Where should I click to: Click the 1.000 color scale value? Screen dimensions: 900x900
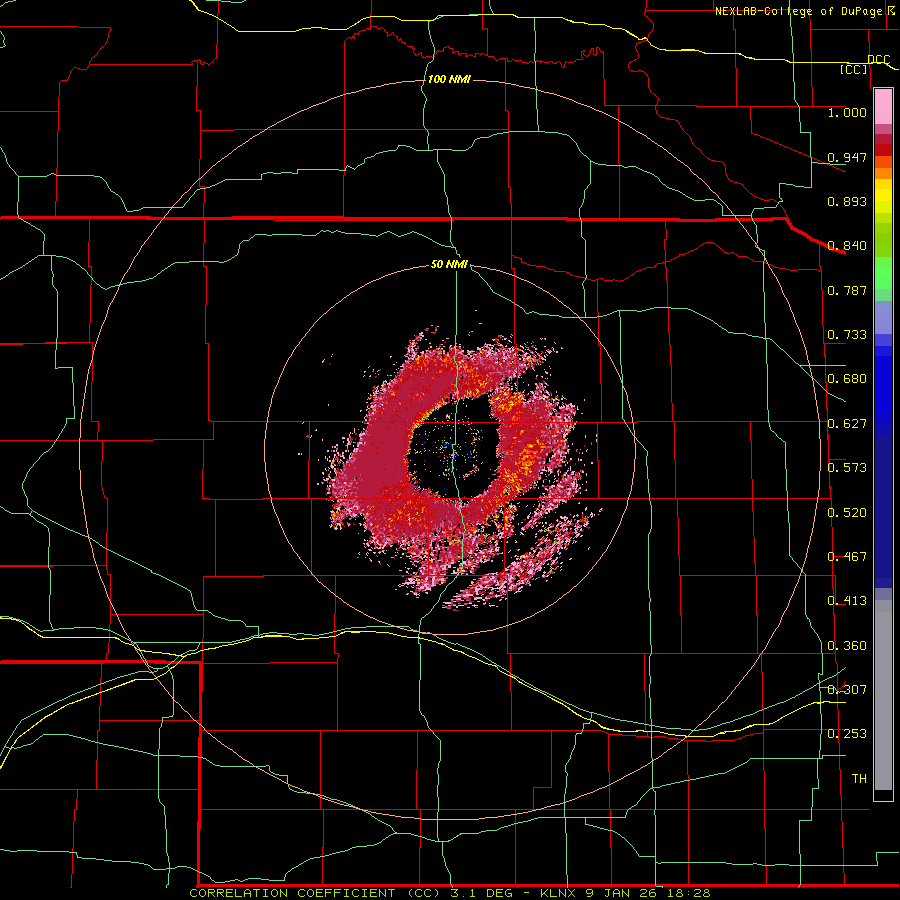847,112
